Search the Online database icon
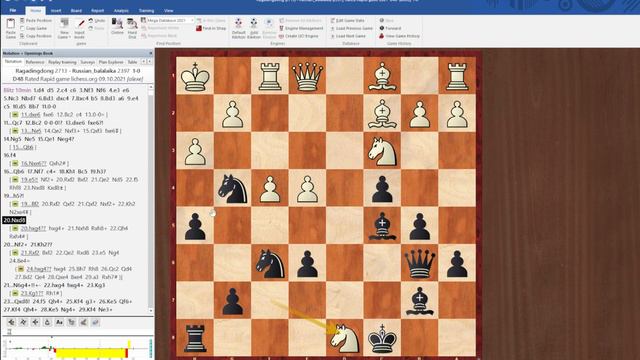This screenshot has width=640, height=360. [x=117, y=27]
